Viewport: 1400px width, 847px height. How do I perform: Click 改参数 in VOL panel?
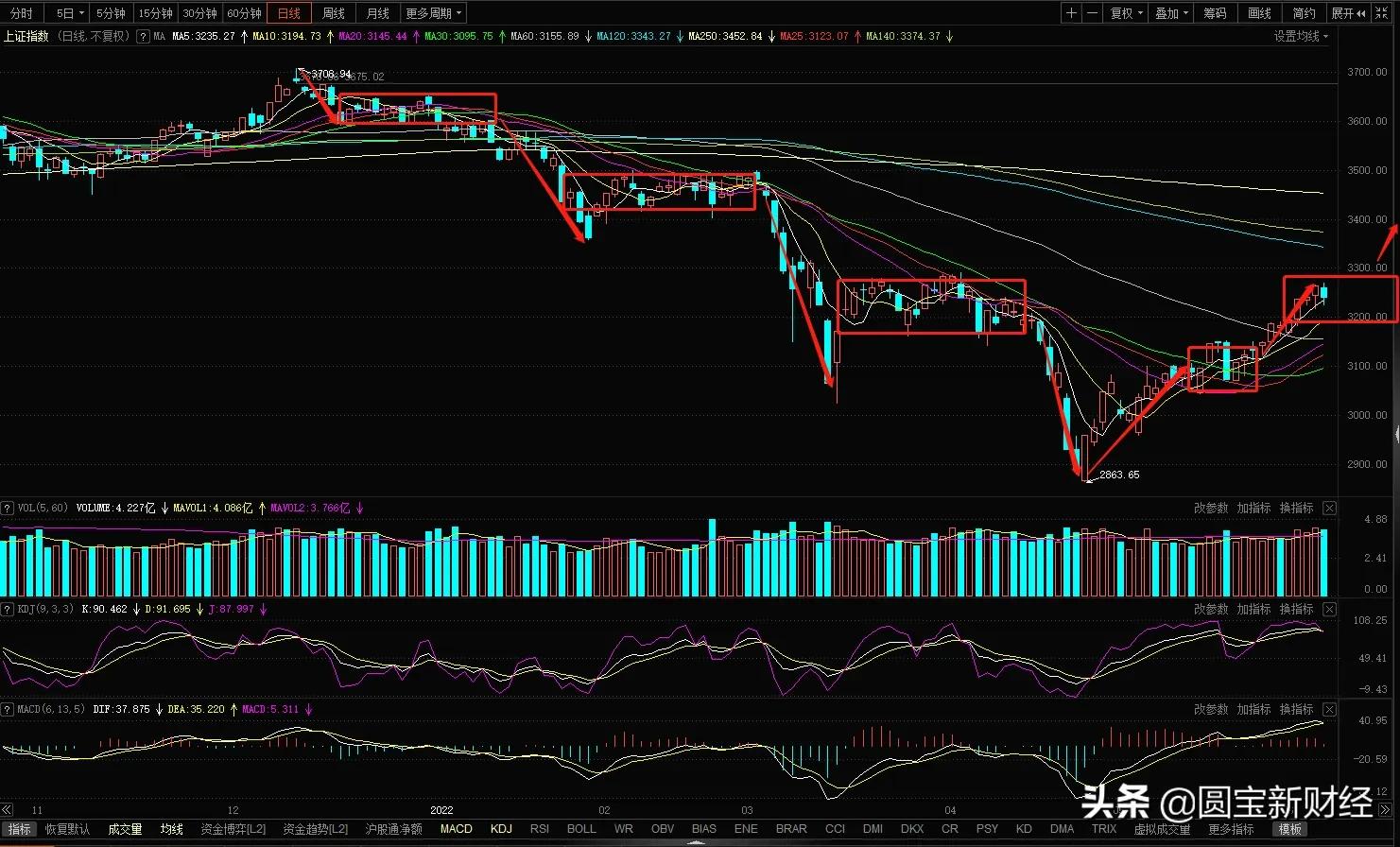(1211, 509)
